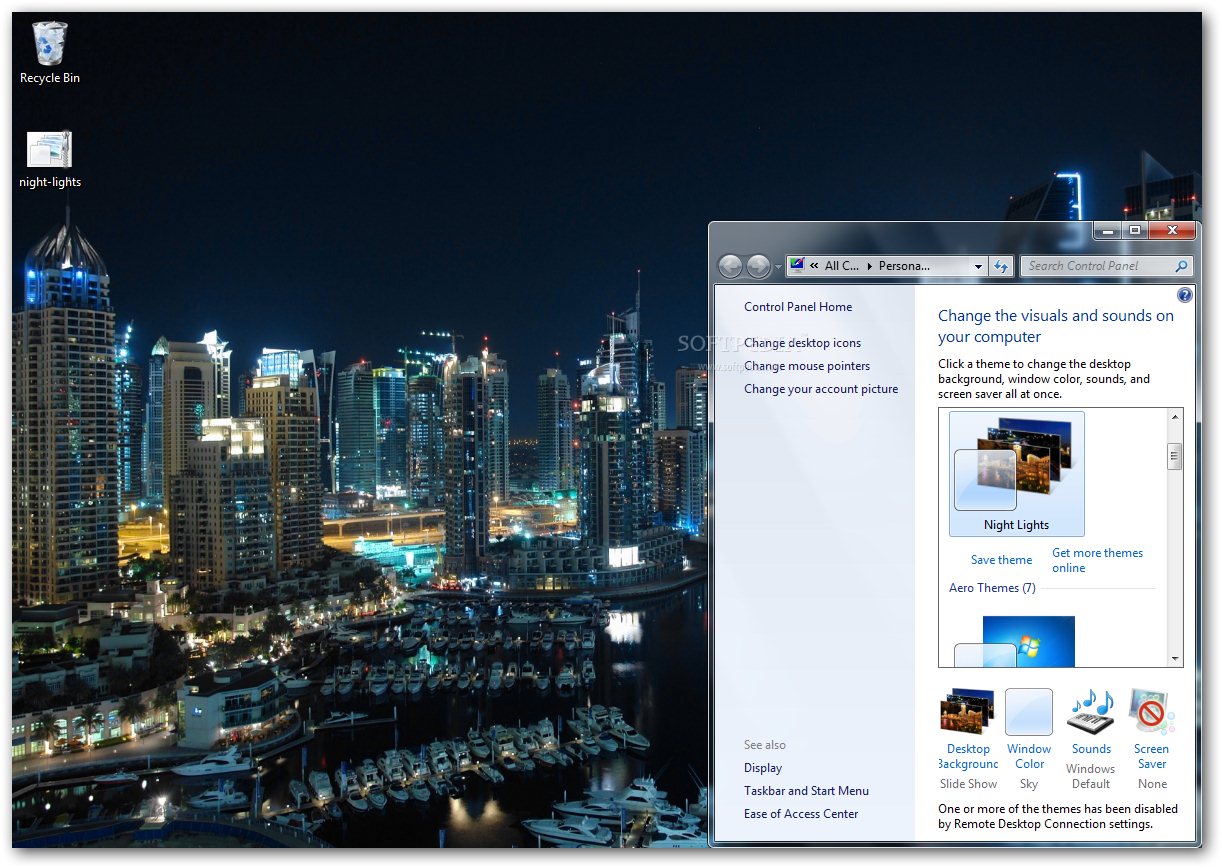Screen dimensions: 1222x868
Task: Refresh the Control Panel view
Action: pyautogui.click(x=1001, y=266)
